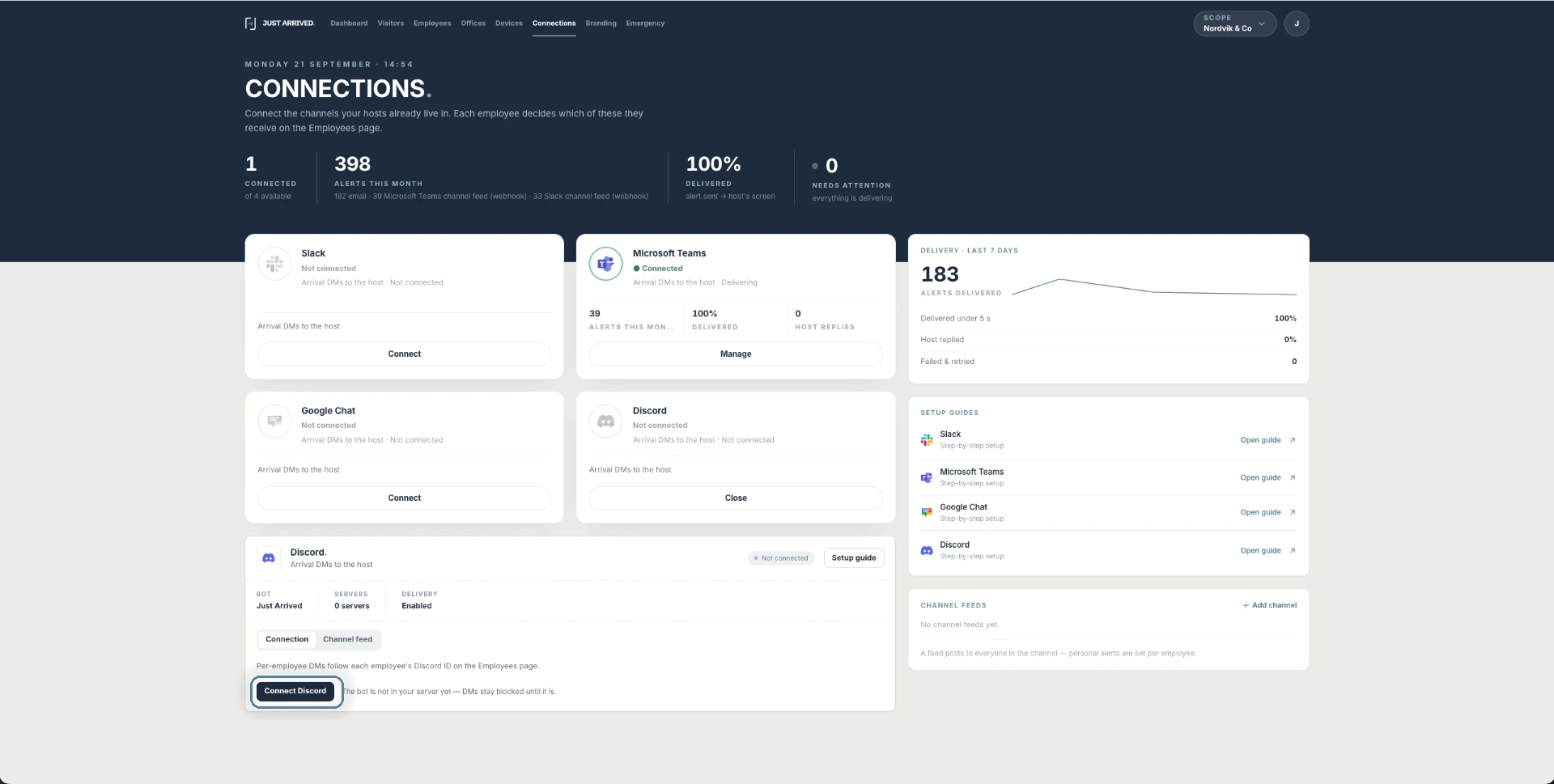Expand the Scope Nordvik & Co dropdown
The height and width of the screenshot is (784, 1554).
(x=1235, y=23)
